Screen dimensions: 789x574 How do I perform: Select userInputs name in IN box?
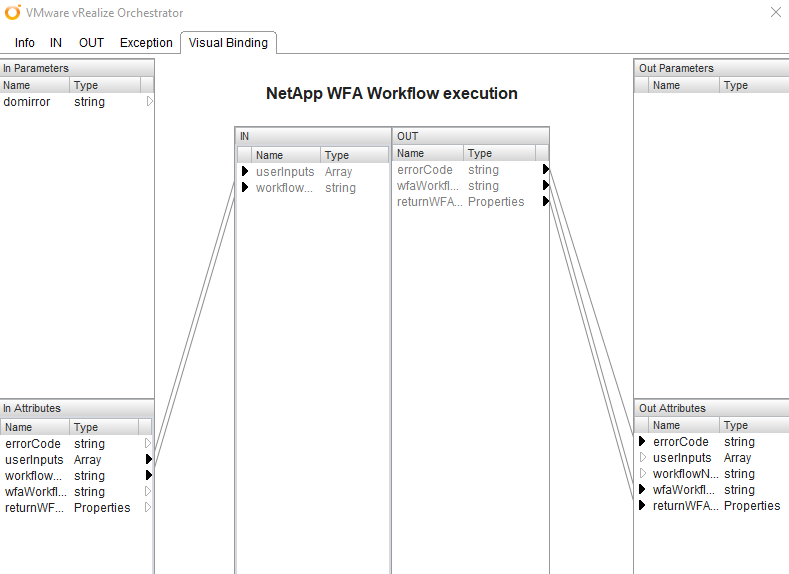tap(285, 172)
